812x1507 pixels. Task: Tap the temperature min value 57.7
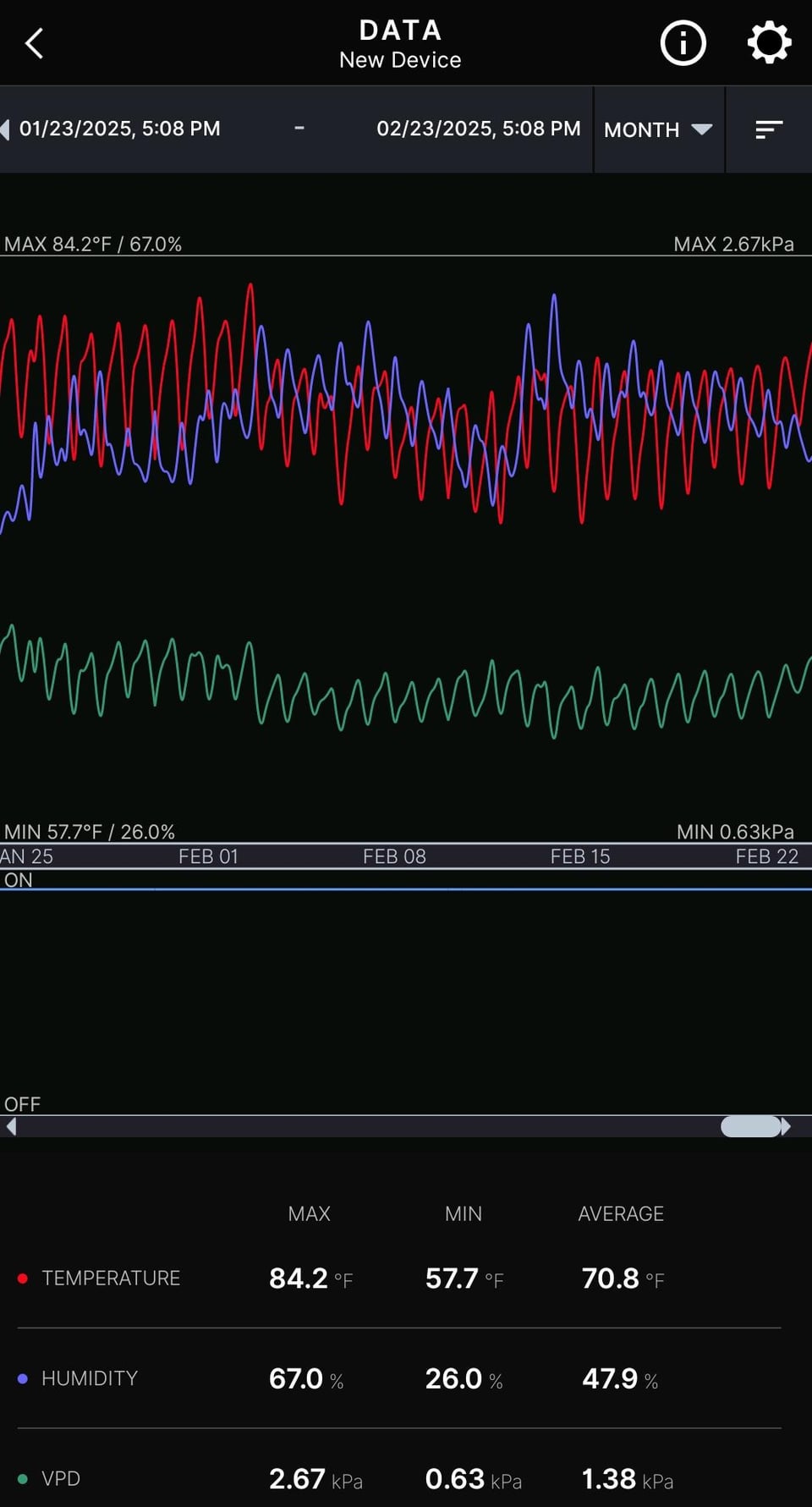tap(452, 1279)
